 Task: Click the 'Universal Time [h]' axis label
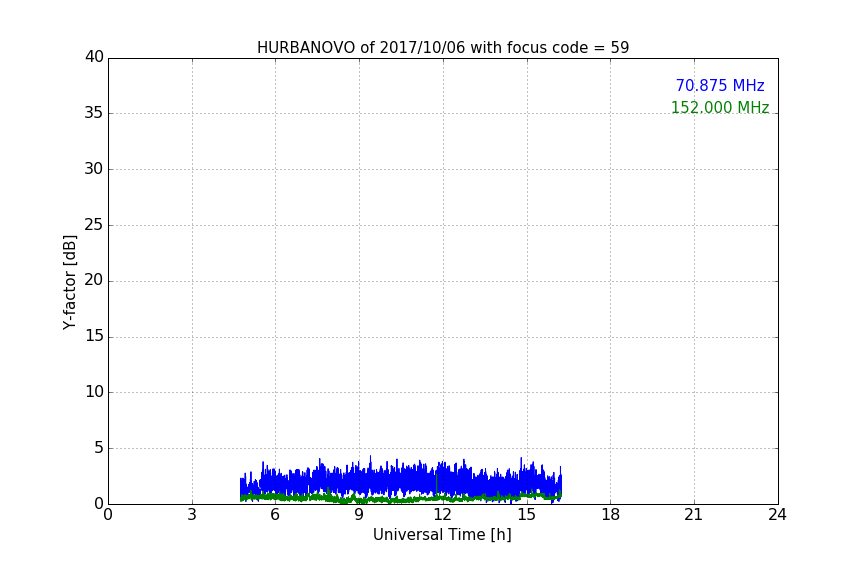442,535
